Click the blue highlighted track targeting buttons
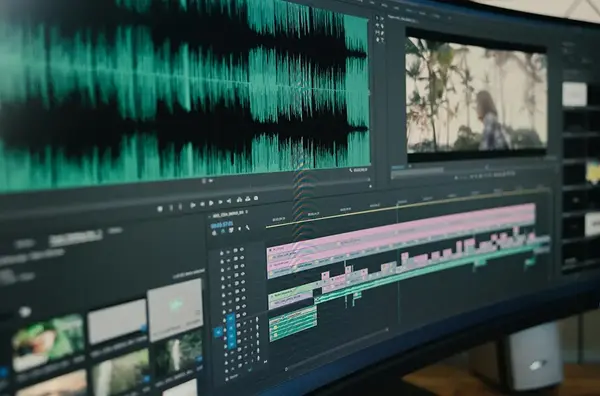Viewport: 600px width, 396px height. coord(231,331)
